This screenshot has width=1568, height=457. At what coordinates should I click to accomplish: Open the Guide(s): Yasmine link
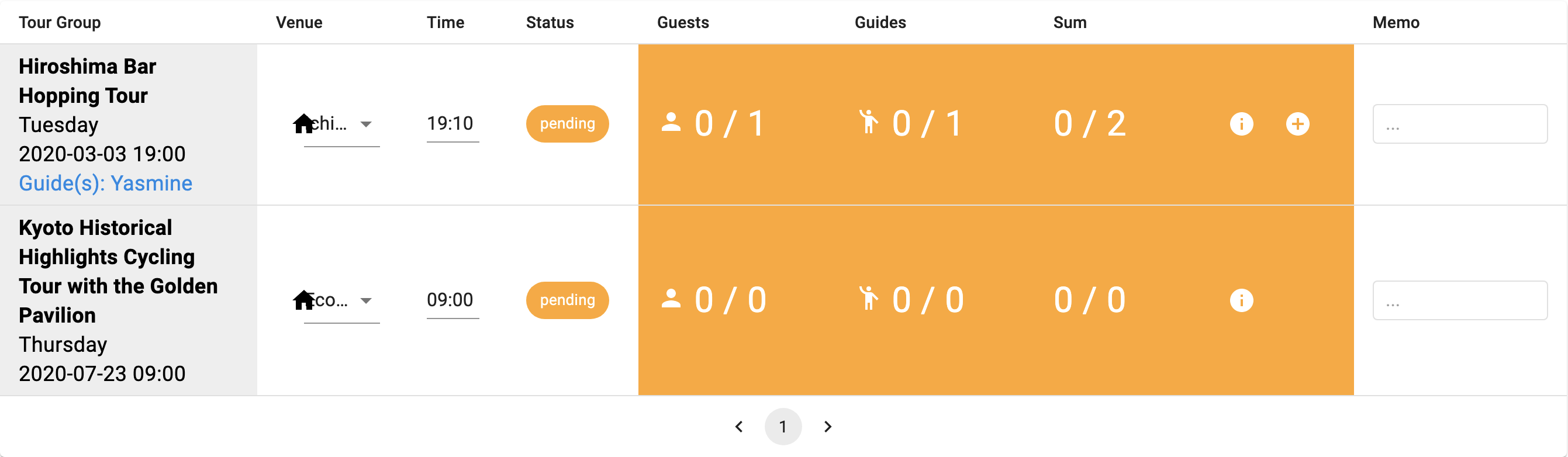coord(105,183)
